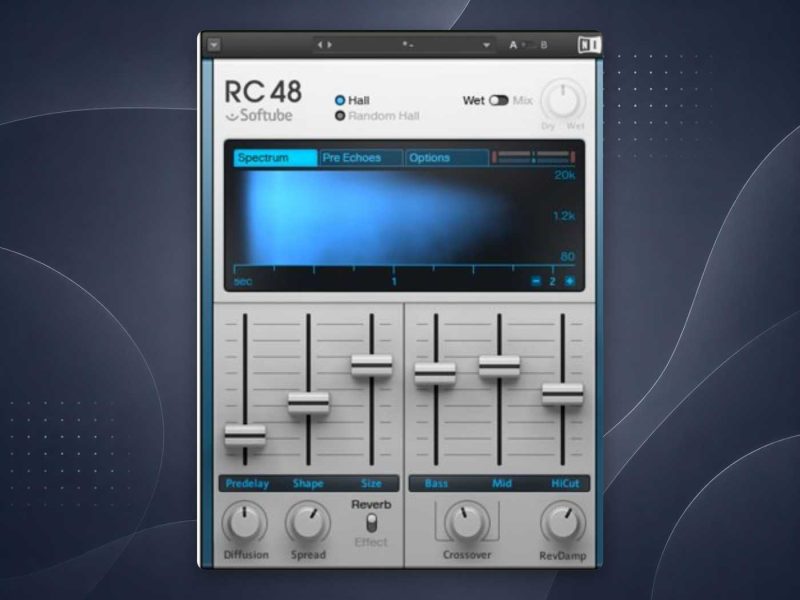
Task: Click the Mid fader handle
Action: pos(499,366)
